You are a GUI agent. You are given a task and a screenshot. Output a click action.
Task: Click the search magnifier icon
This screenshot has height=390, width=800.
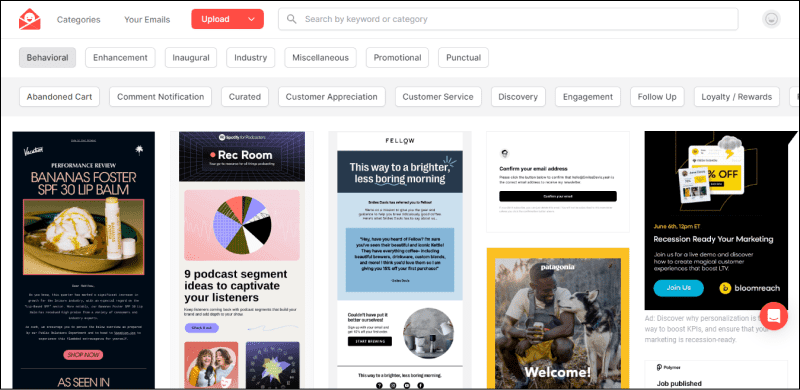point(292,19)
